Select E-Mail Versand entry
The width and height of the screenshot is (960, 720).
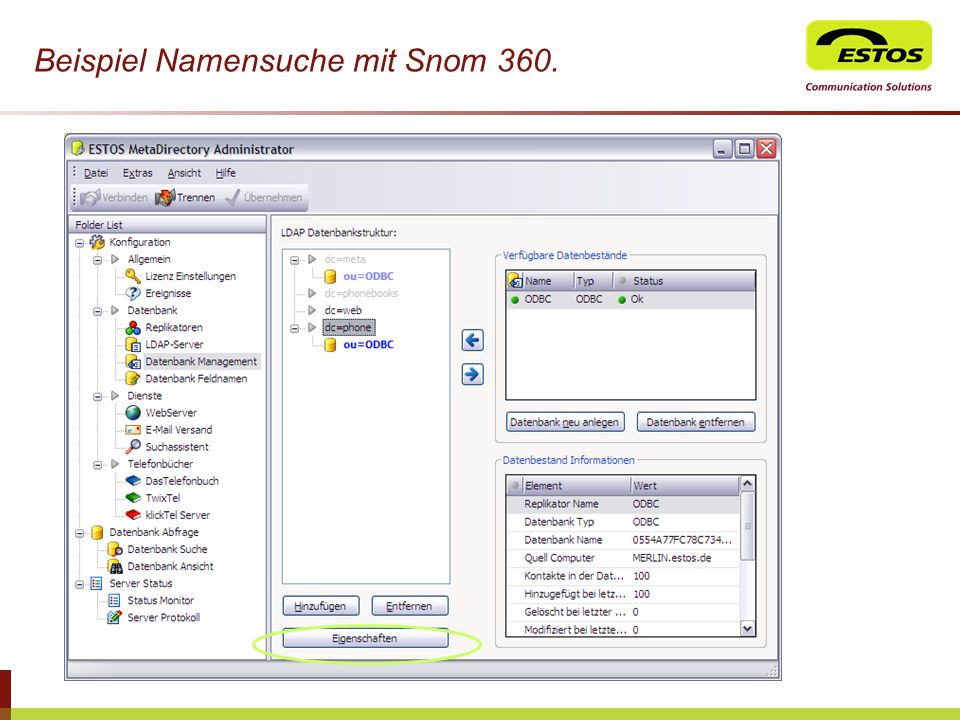169,430
